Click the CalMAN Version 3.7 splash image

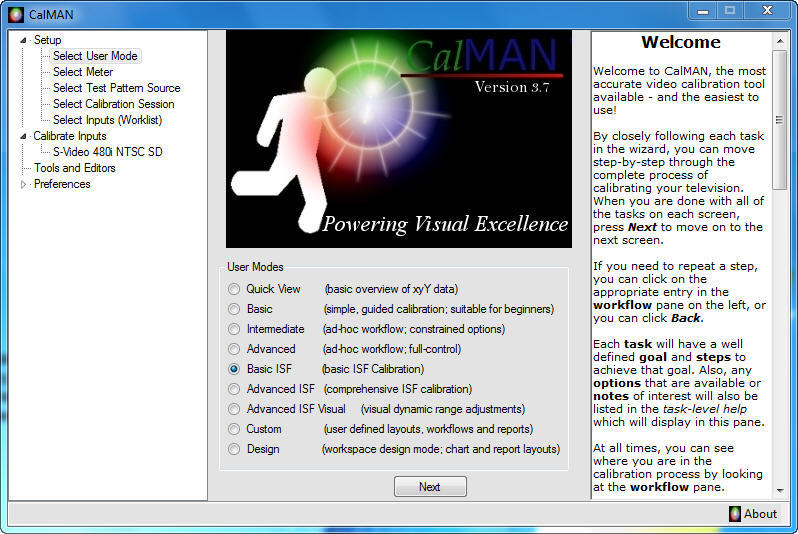pos(399,139)
